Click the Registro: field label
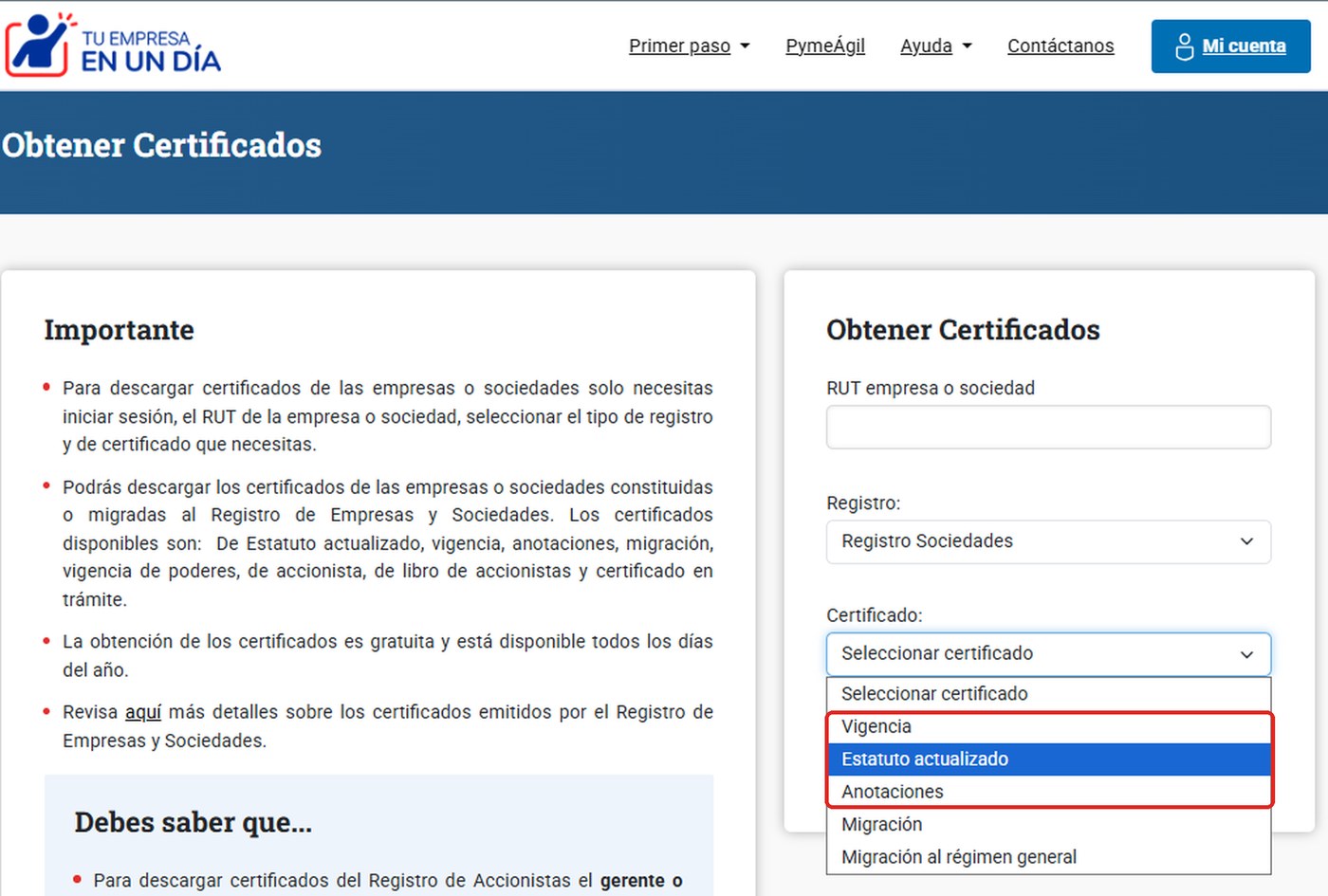1328x896 pixels. (x=863, y=503)
